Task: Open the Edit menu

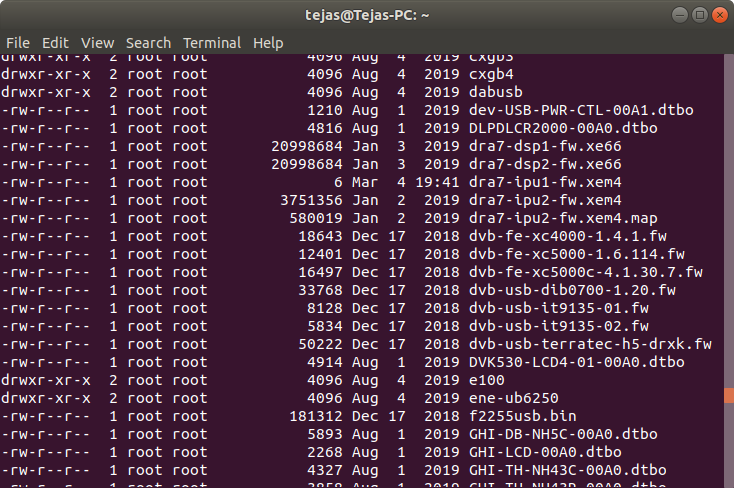Action: 55,43
